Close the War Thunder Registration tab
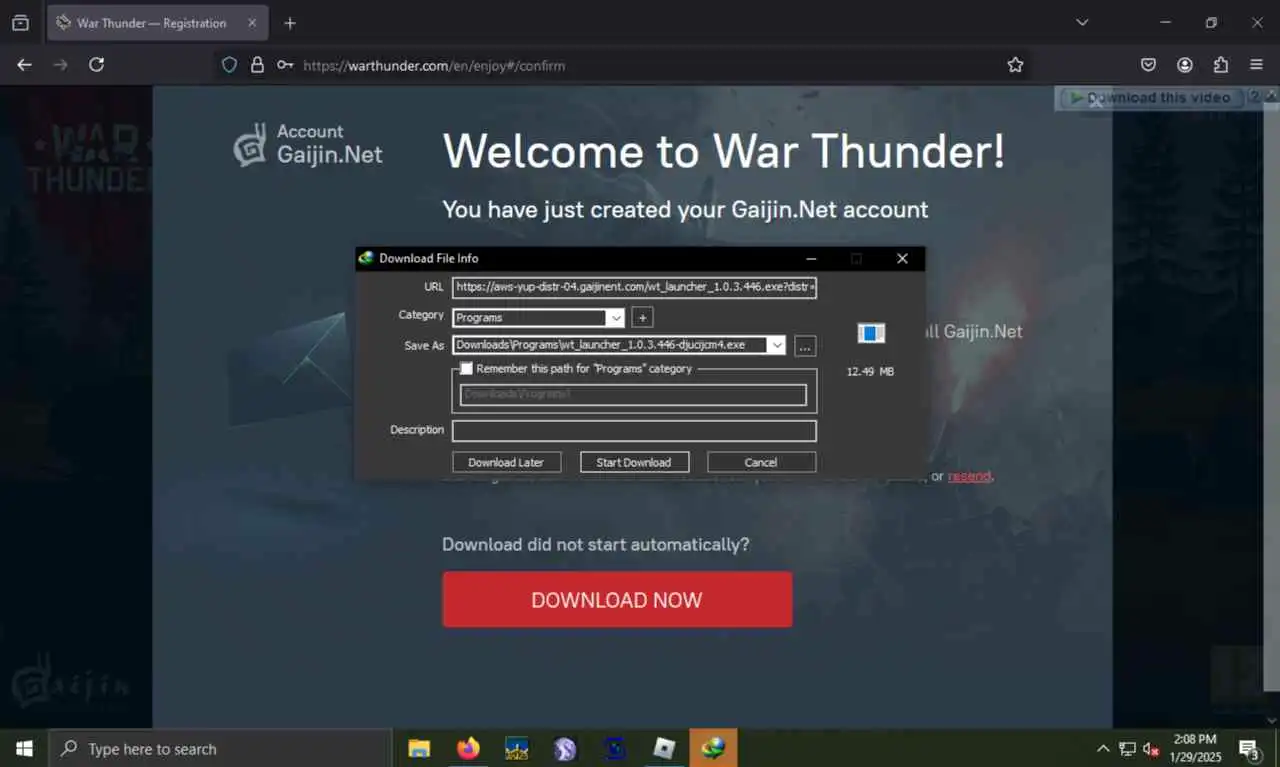Viewport: 1280px width, 767px height. pyautogui.click(x=253, y=23)
